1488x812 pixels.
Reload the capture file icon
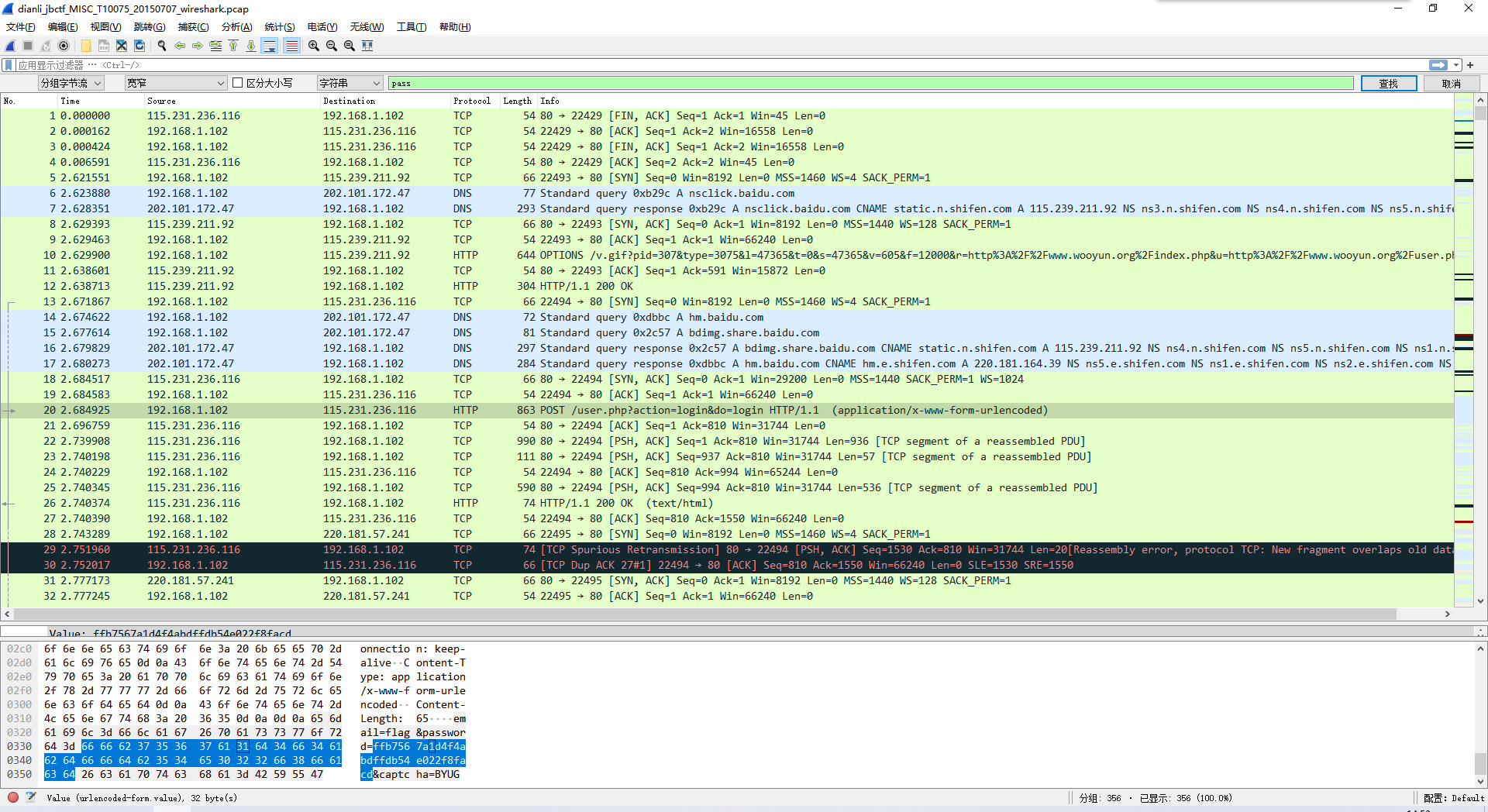[139, 46]
